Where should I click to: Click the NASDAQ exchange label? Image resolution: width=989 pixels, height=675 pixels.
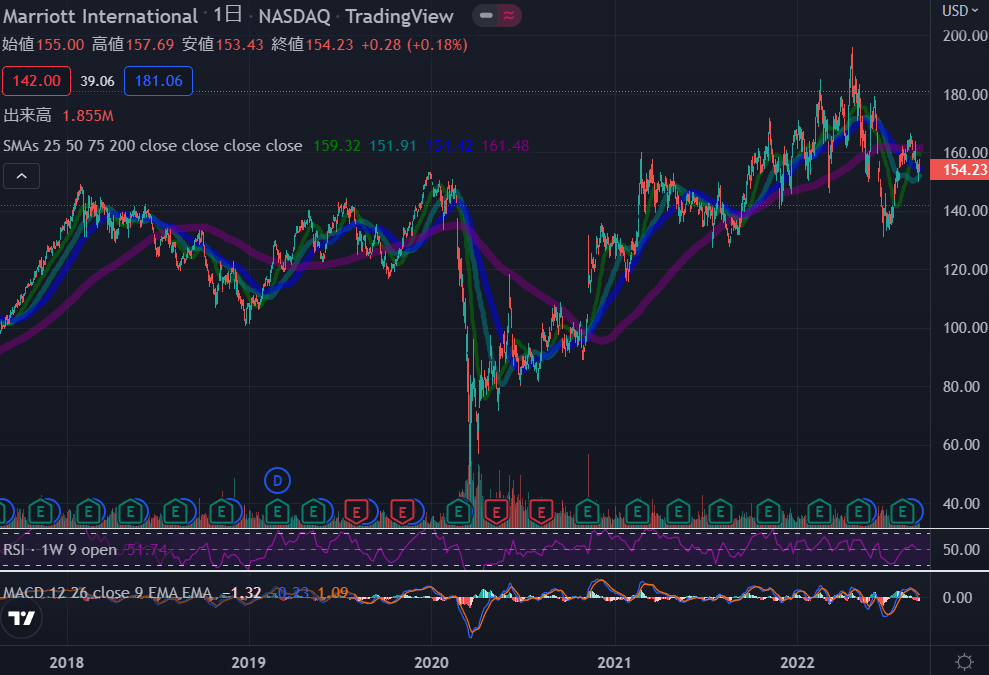tap(295, 16)
